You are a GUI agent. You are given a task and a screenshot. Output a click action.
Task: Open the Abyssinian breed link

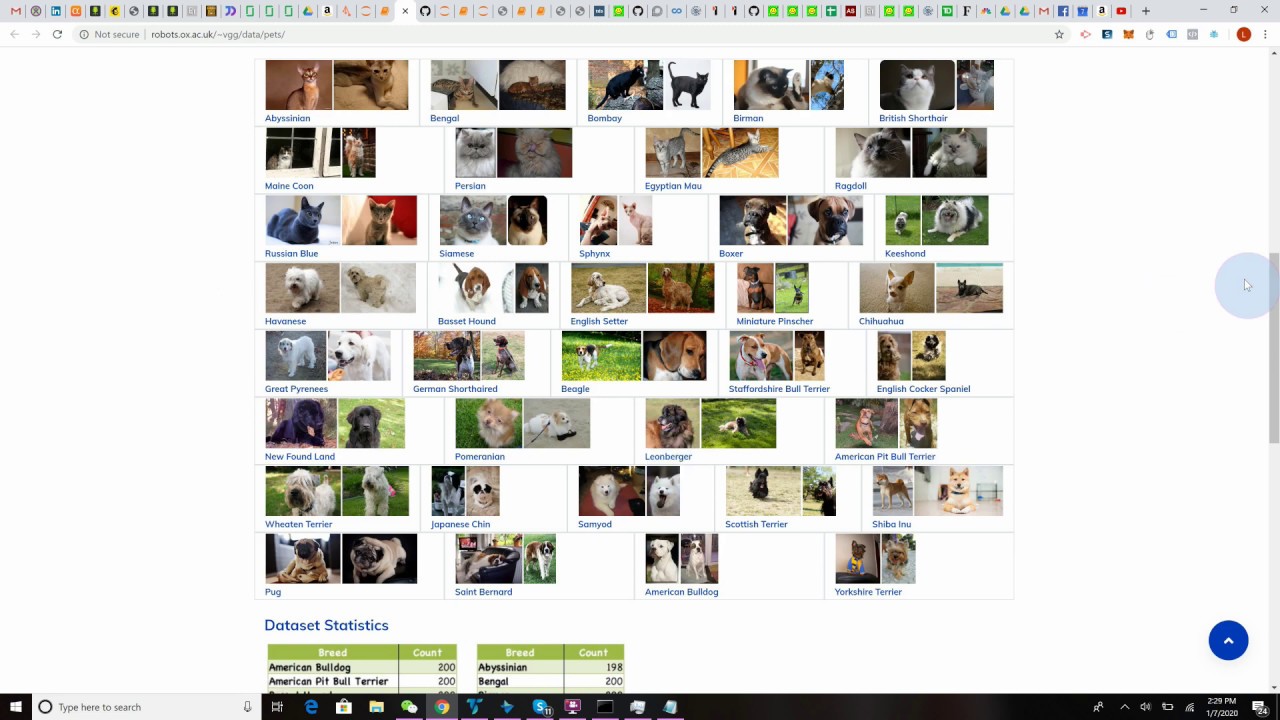287,118
